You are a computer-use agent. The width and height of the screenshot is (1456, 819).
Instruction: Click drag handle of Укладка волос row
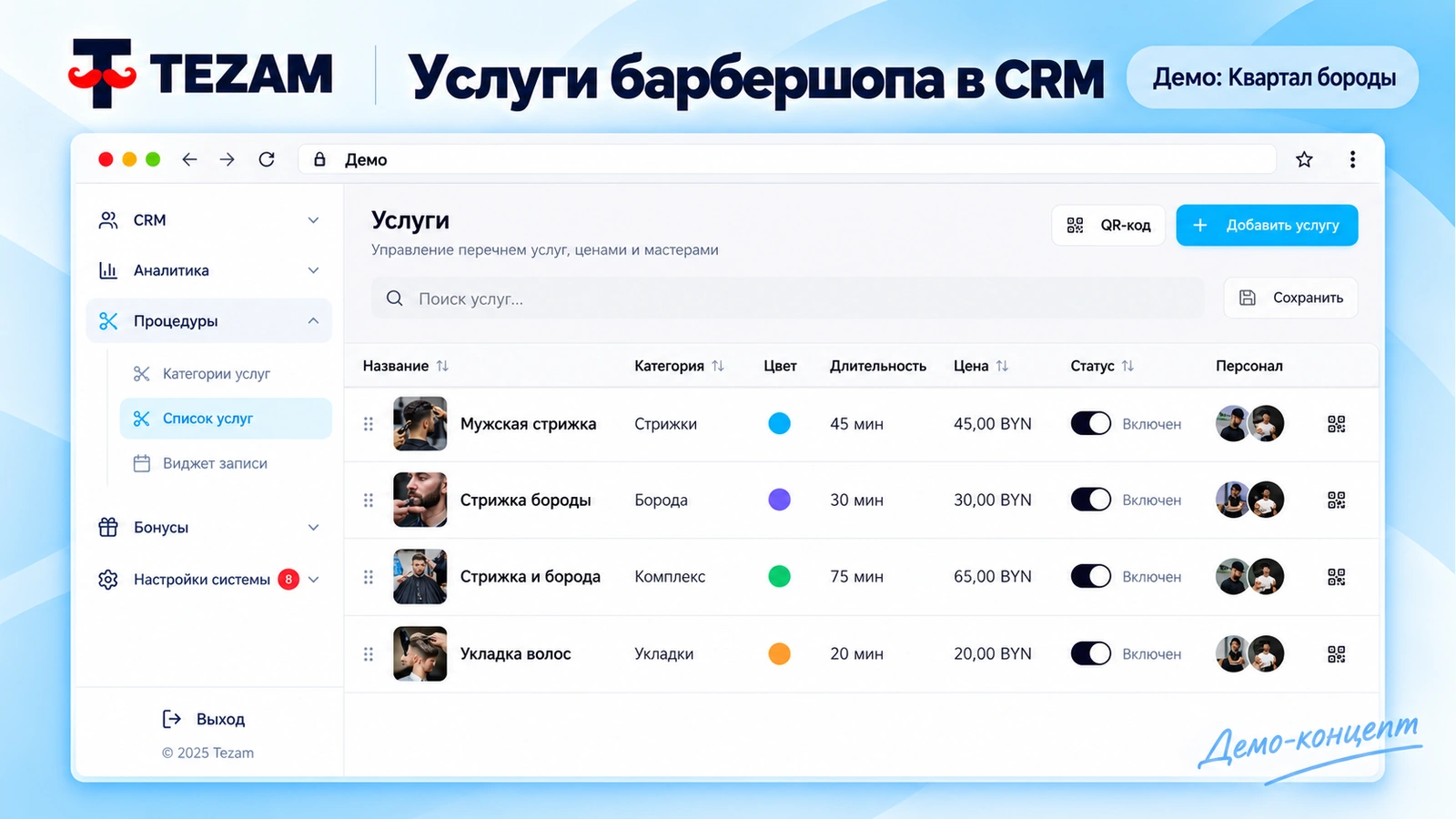[369, 654]
